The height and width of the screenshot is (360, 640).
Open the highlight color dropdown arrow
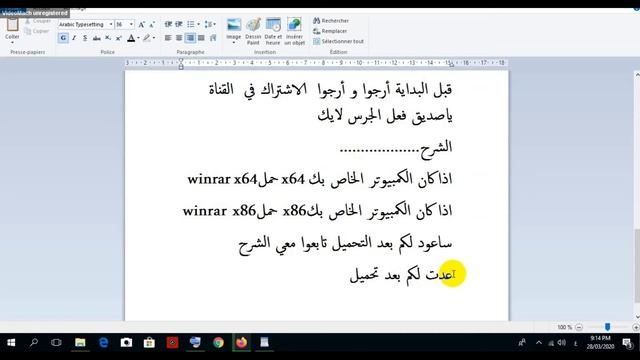pyautogui.click(x=154, y=38)
